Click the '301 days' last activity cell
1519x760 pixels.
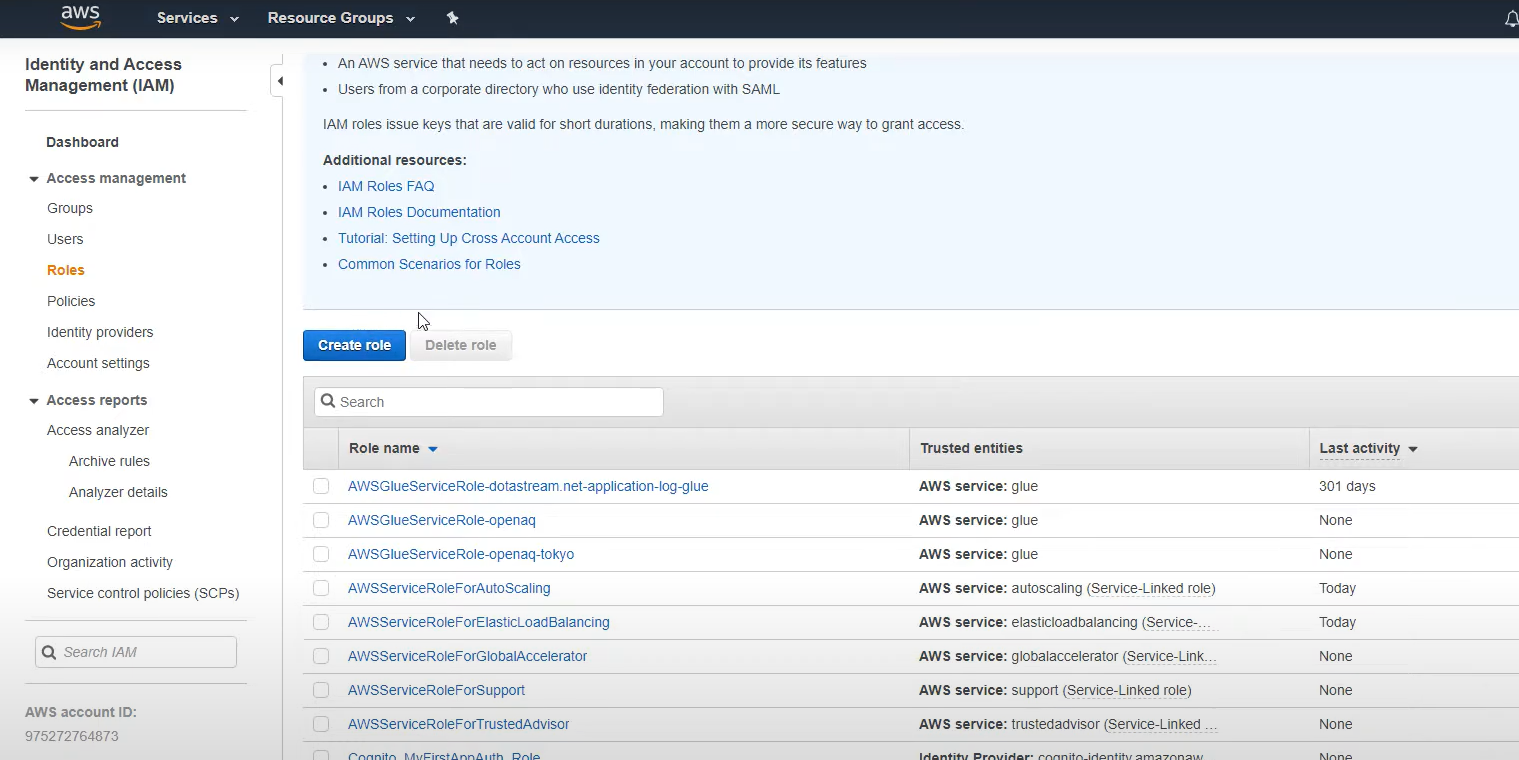[x=1347, y=486]
